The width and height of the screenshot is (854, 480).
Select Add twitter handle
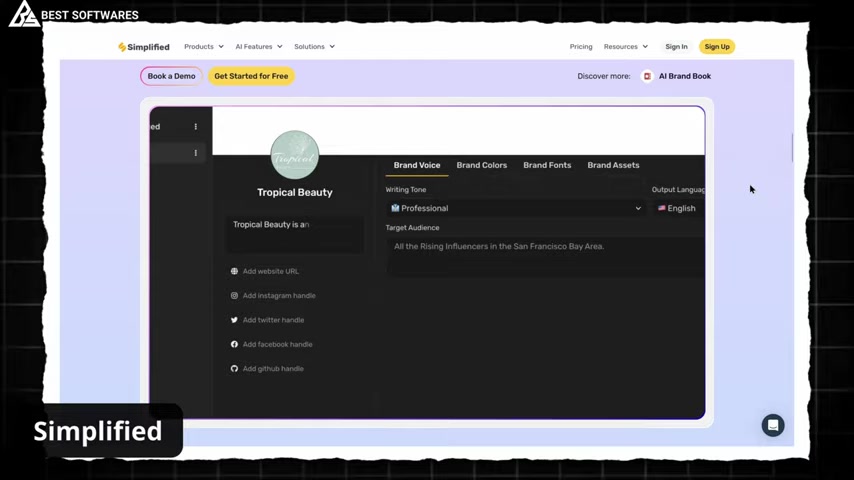pos(273,320)
